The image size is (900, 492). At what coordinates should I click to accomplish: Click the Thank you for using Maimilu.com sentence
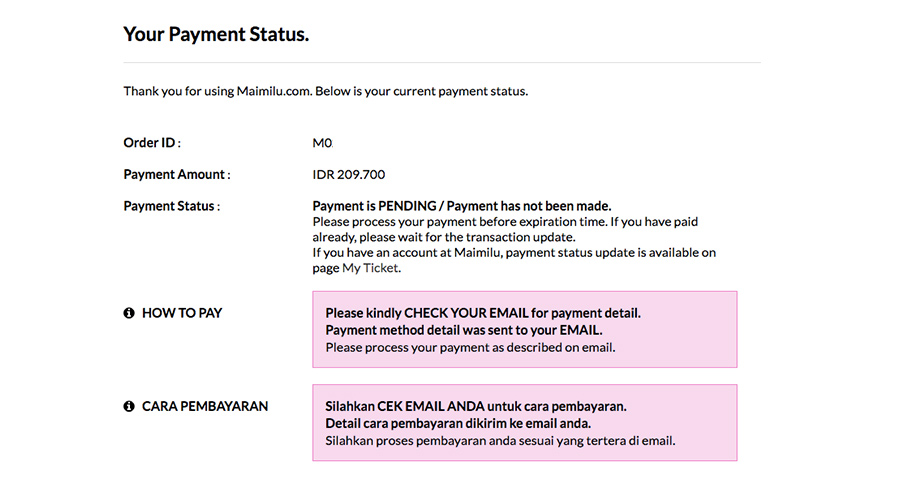click(325, 91)
